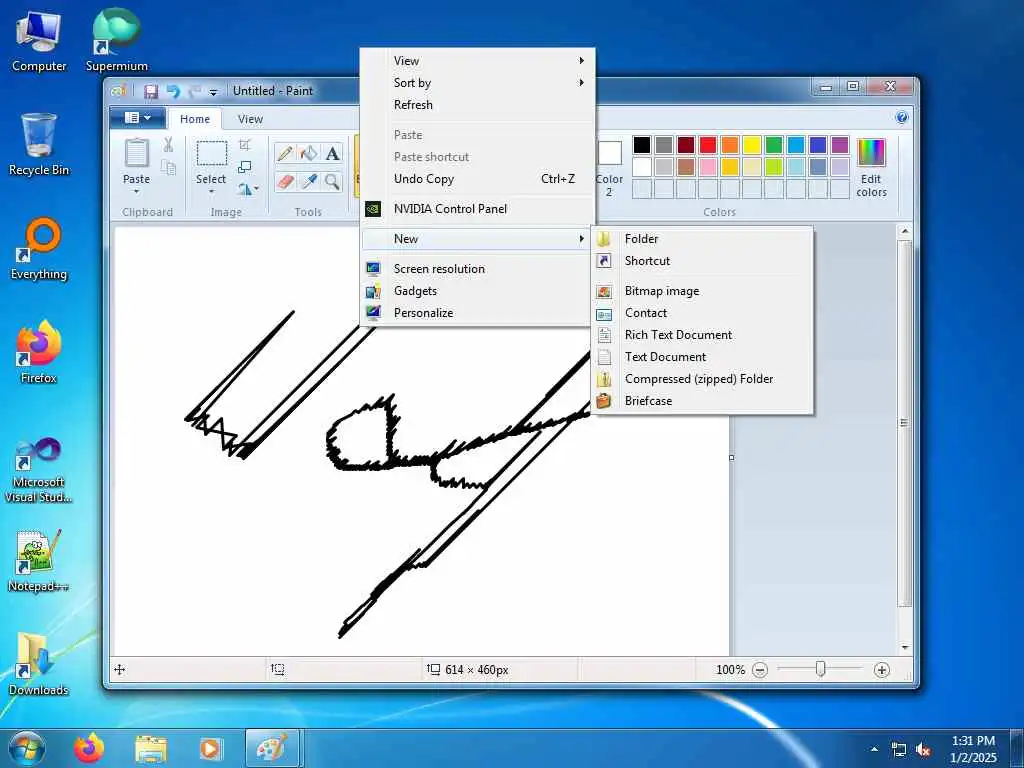The width and height of the screenshot is (1024, 768).
Task: Select the Pencil tool in Paint
Action: [285, 153]
